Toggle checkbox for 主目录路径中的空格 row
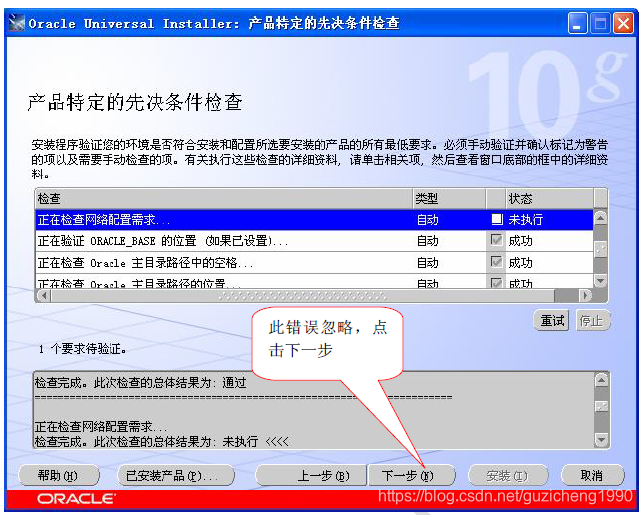The image size is (643, 515). tap(497, 262)
